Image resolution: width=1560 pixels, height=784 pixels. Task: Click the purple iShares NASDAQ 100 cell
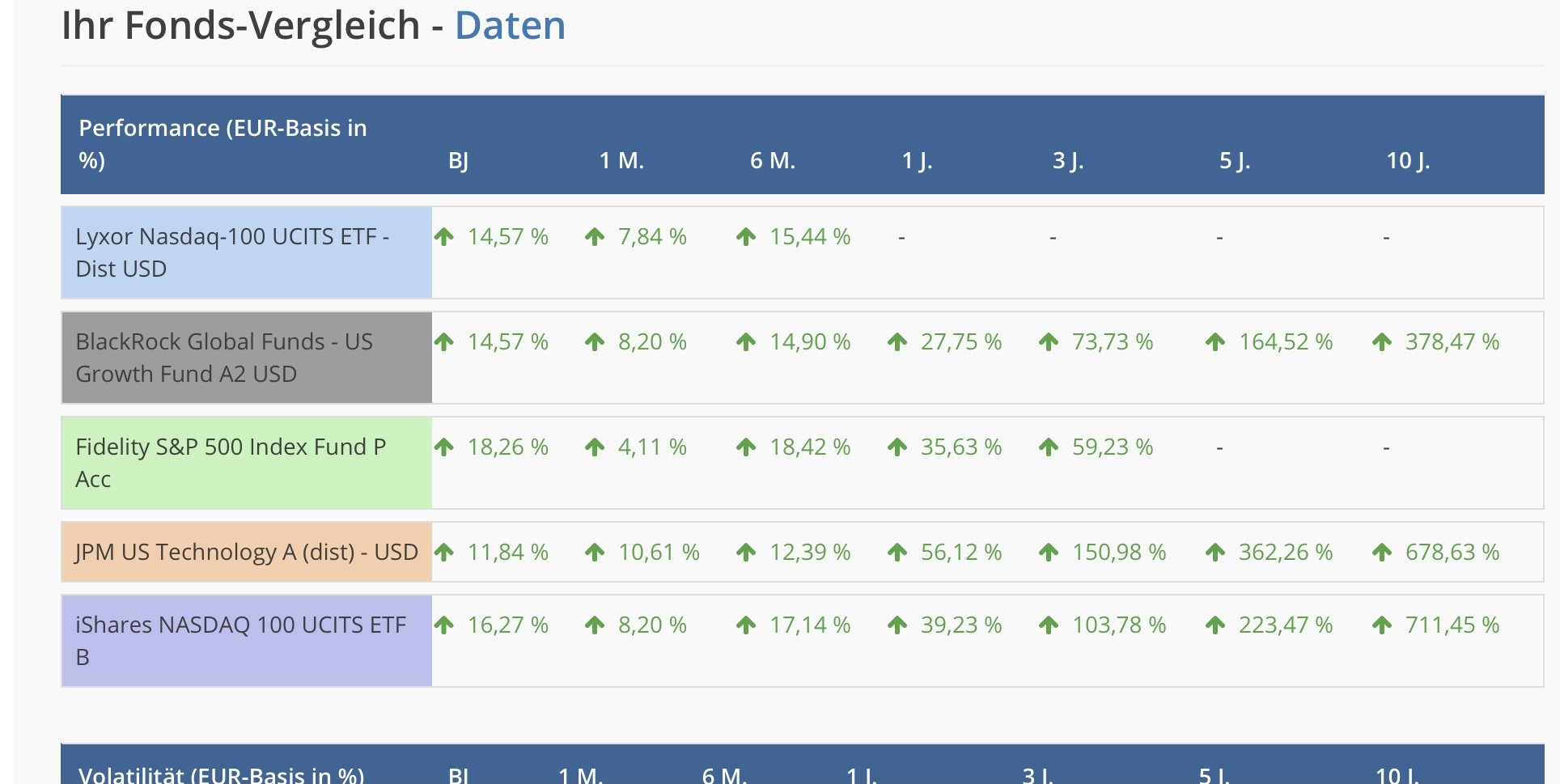(240, 641)
